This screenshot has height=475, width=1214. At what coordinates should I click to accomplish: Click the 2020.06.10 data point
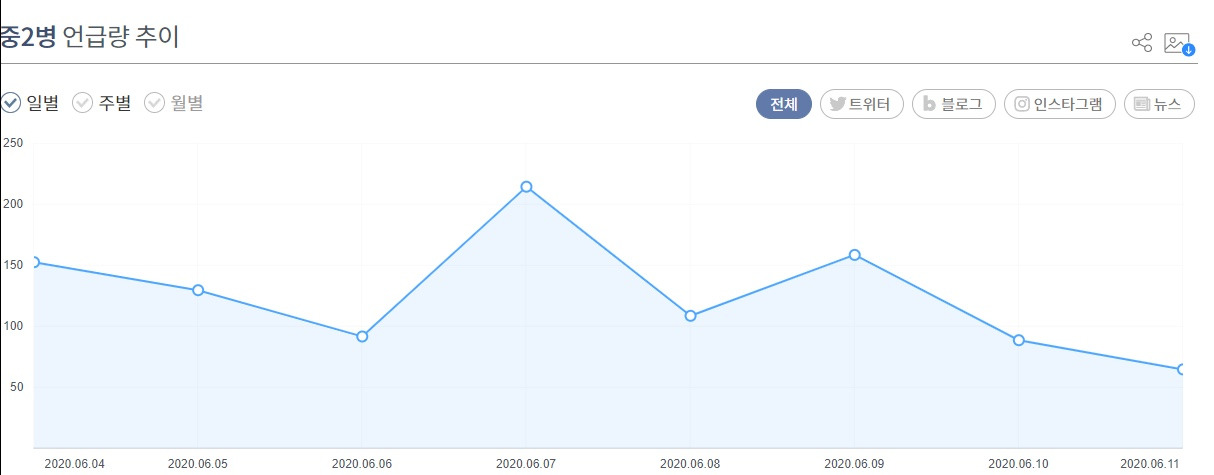point(1018,340)
